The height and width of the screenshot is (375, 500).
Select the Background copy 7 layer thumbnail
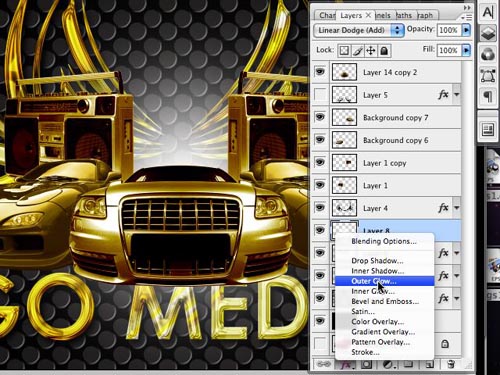click(344, 117)
